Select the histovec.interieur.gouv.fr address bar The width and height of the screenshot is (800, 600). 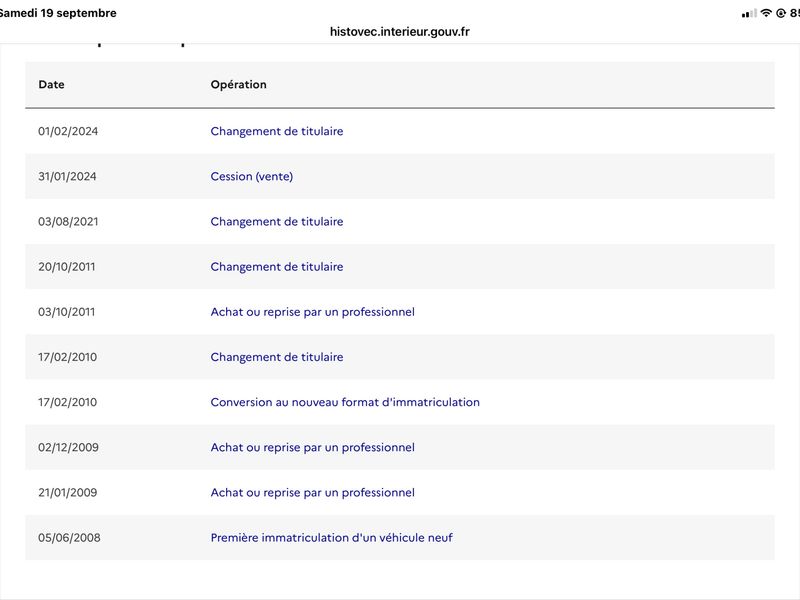click(x=399, y=32)
